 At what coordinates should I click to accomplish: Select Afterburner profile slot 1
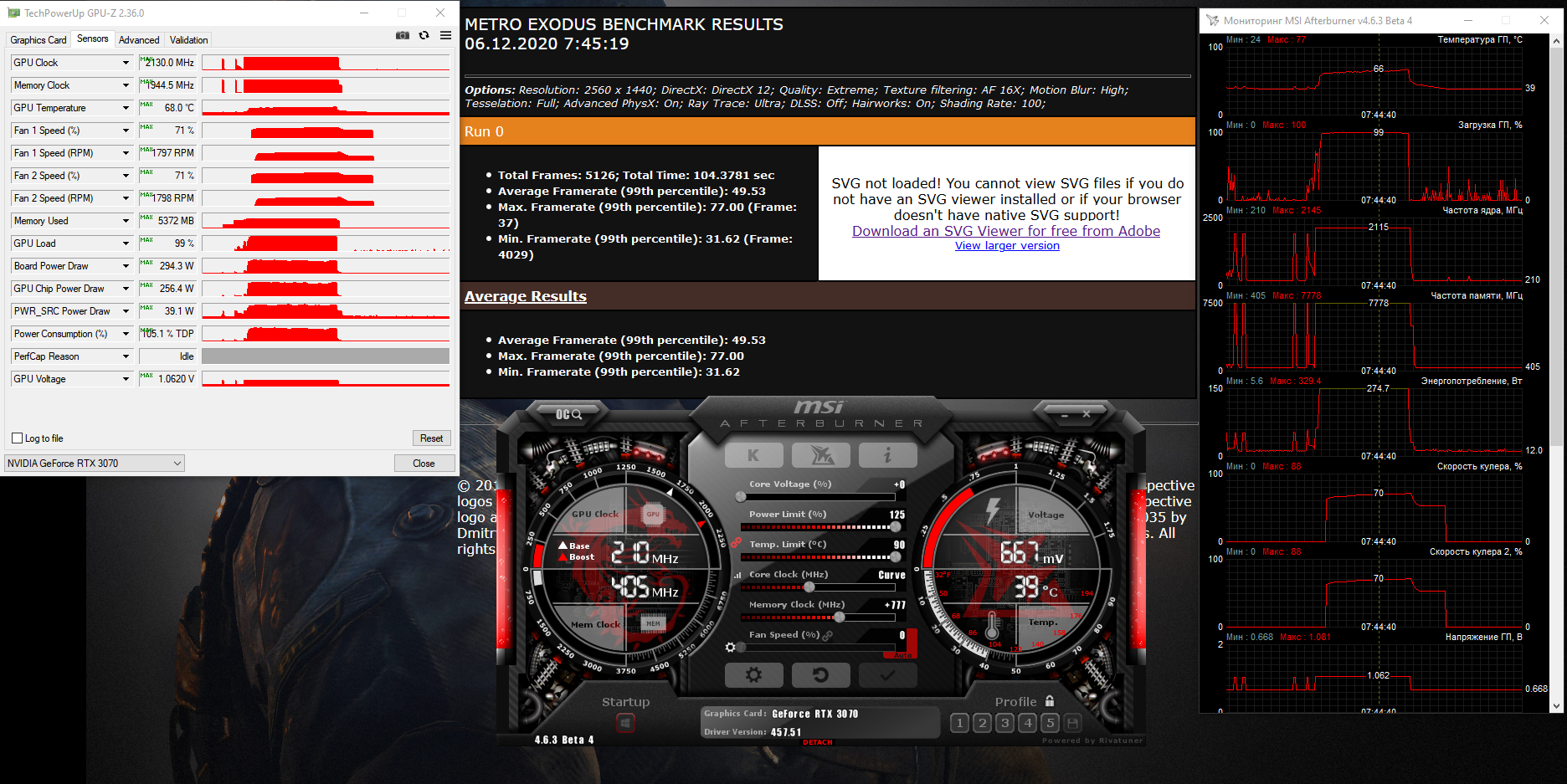click(960, 723)
